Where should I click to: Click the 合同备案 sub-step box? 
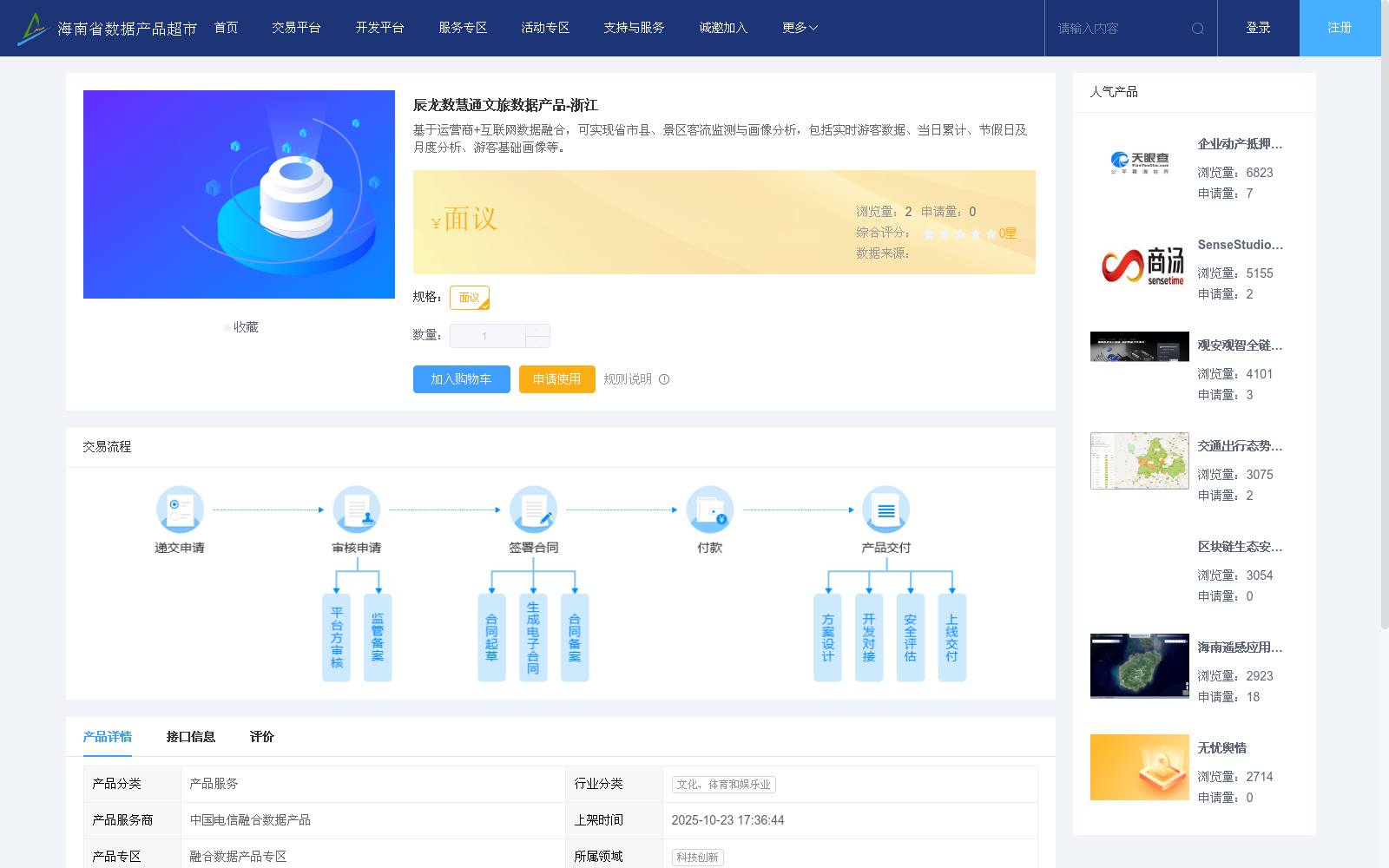(575, 638)
